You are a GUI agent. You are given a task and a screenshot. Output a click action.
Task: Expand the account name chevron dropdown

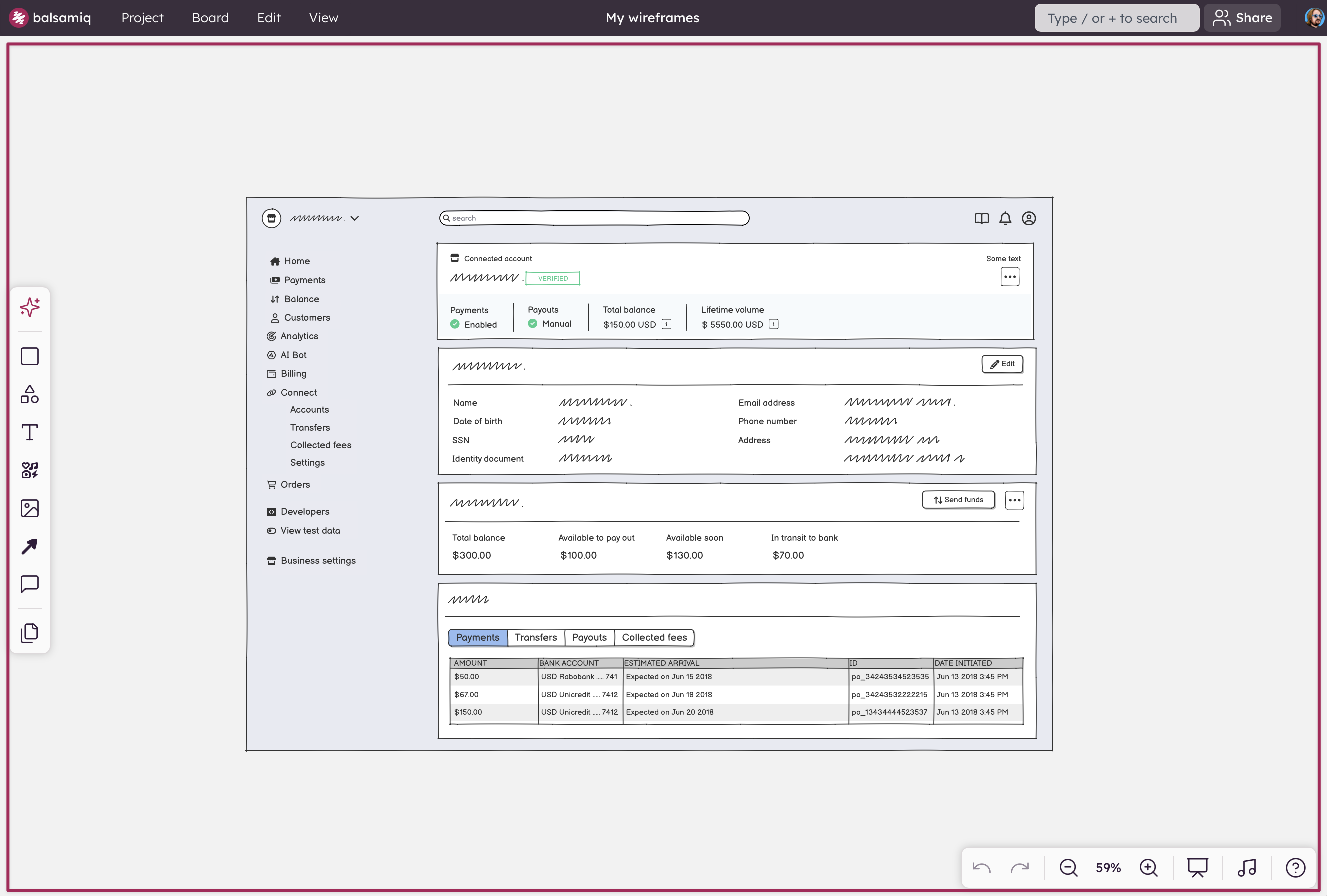click(354, 218)
